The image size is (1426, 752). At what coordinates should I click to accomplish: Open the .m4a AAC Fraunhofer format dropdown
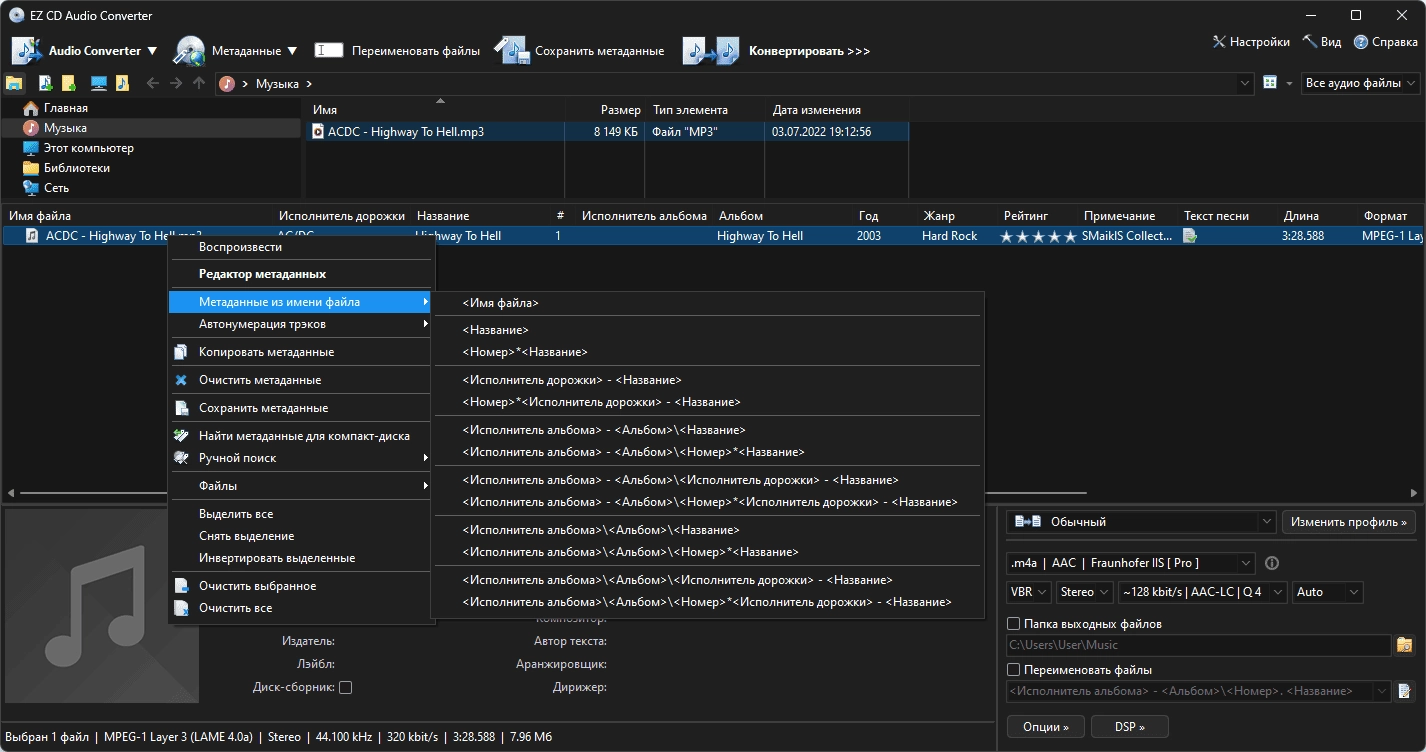pos(1130,563)
